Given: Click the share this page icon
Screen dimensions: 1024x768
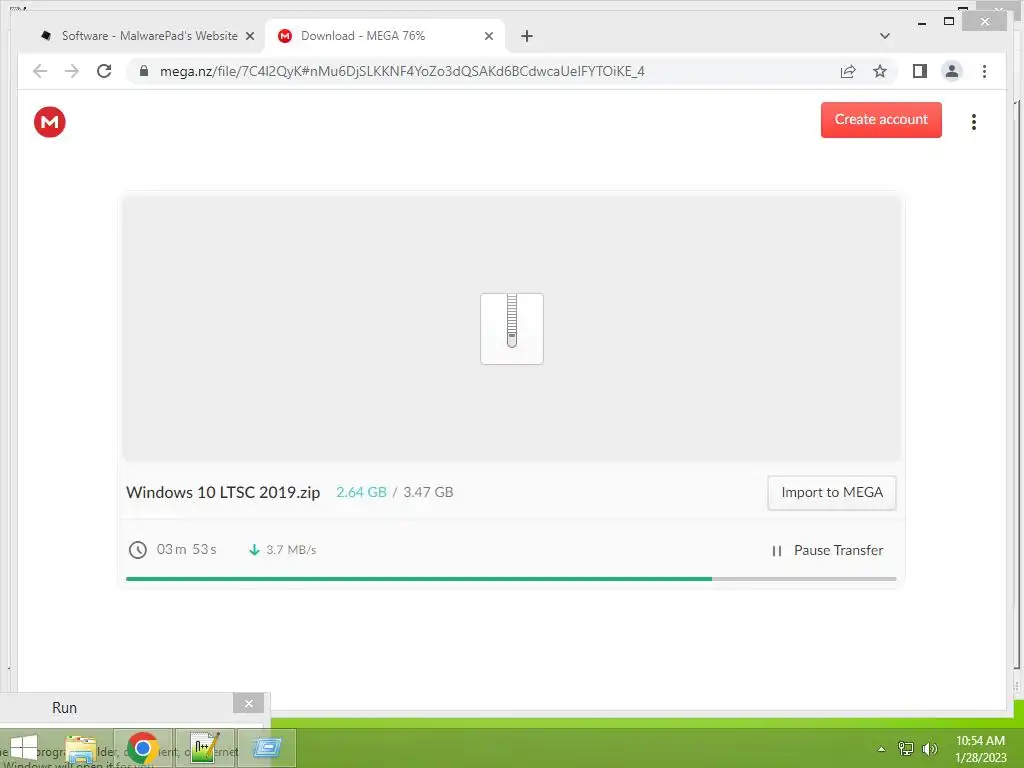Looking at the screenshot, I should click(848, 71).
